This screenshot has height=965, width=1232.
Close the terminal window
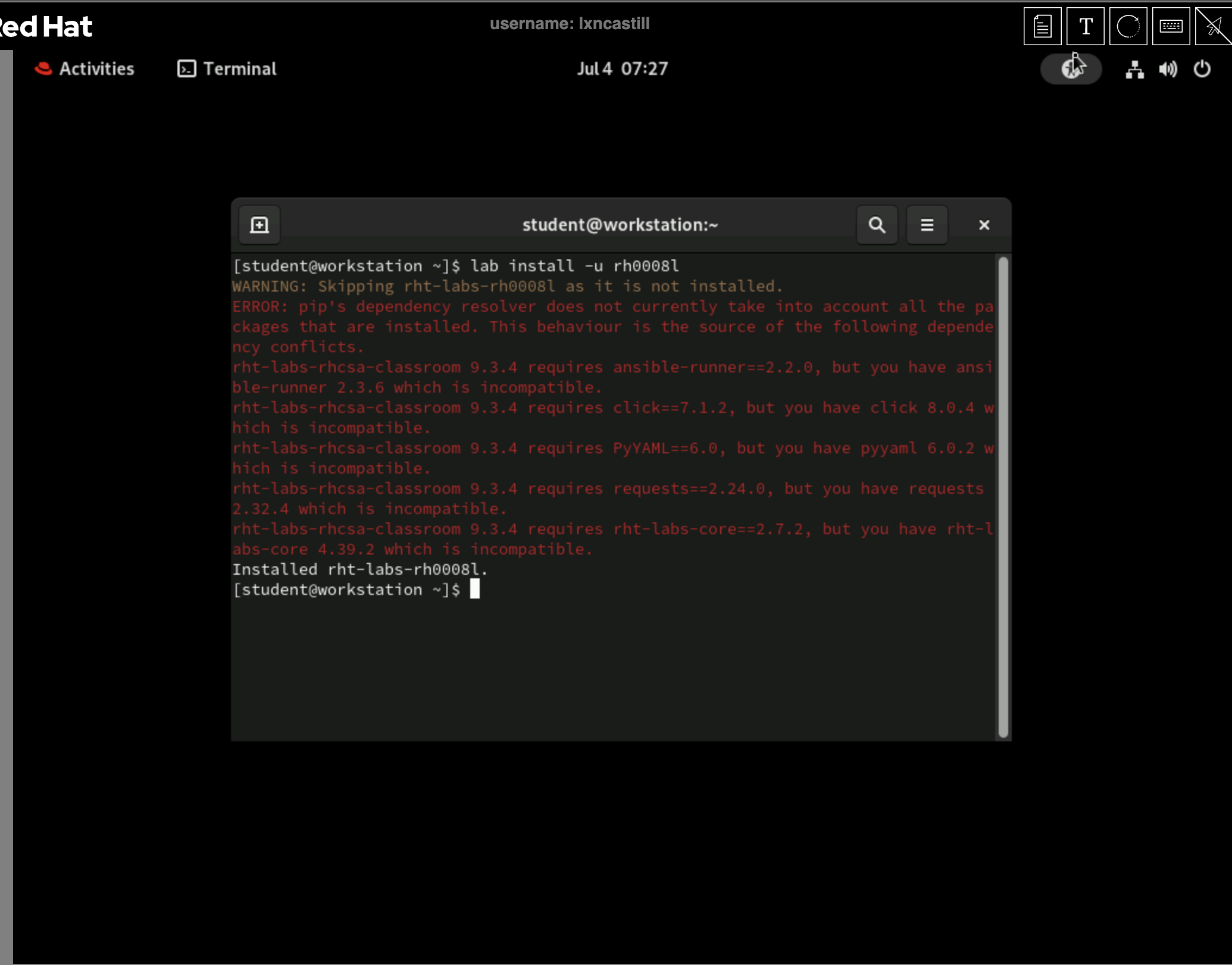984,225
